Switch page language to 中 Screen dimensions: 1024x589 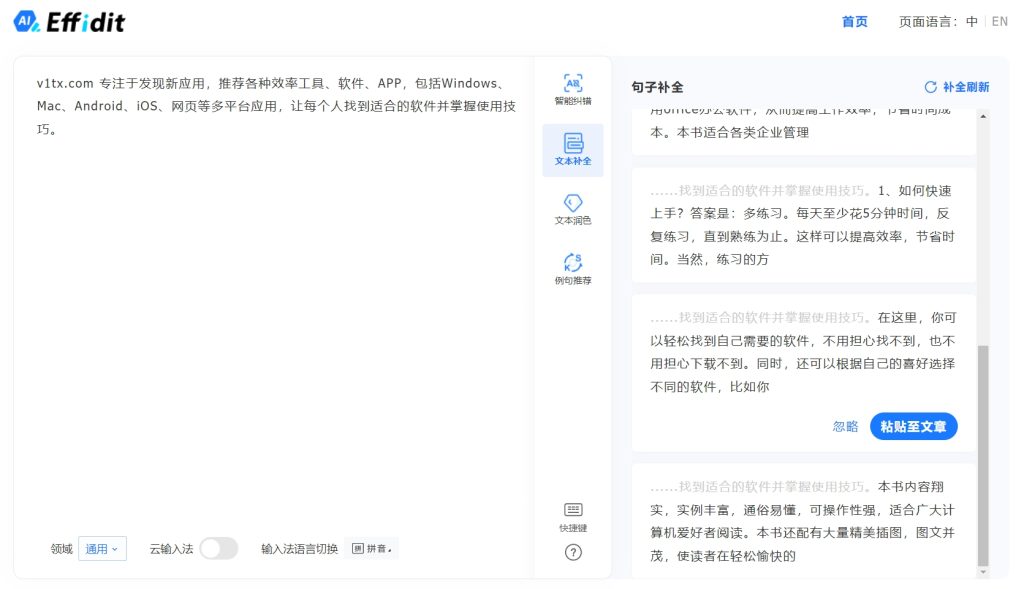pos(972,21)
